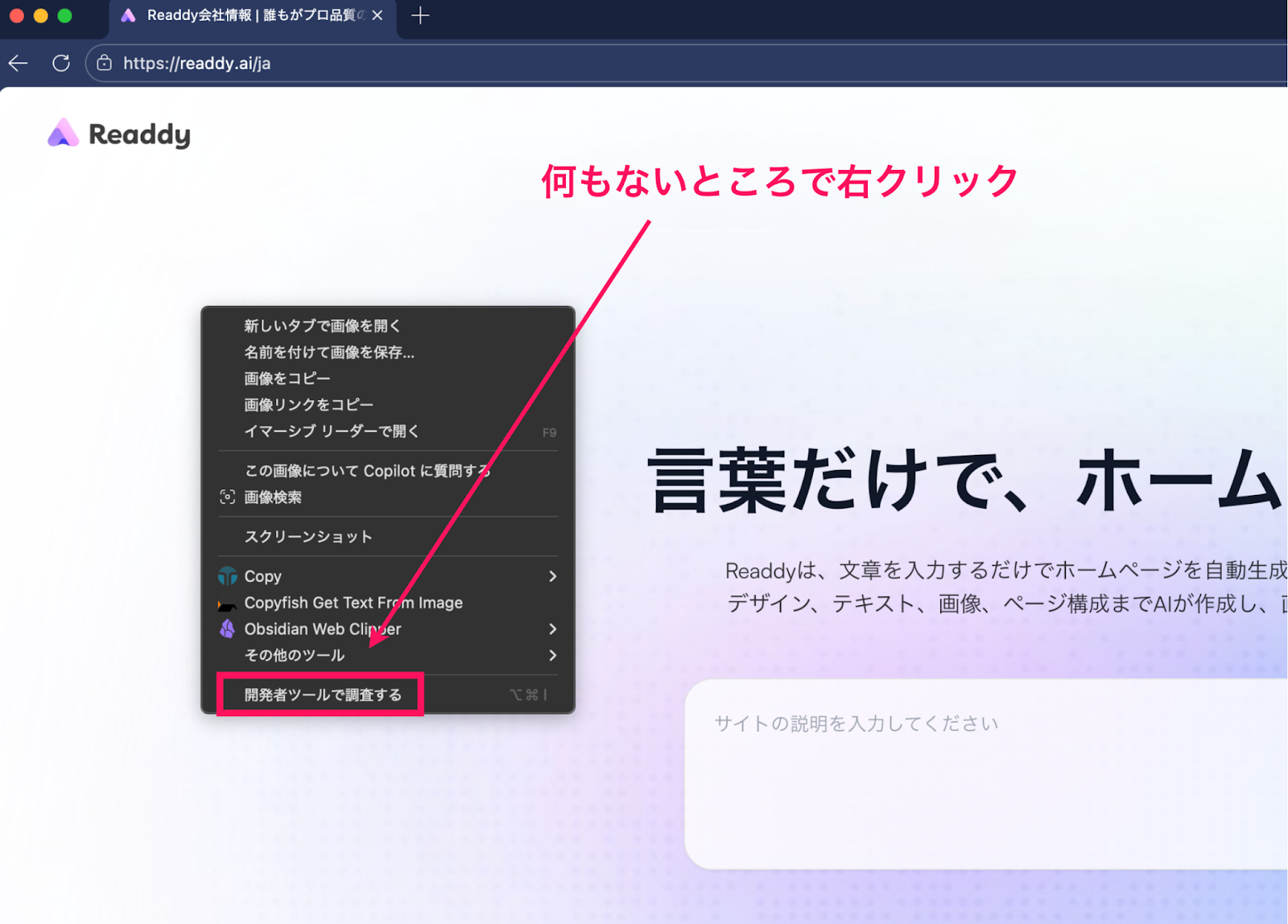Screen dimensions: 1288x924
Task: Click the Readdy logo in the page header
Action: click(118, 134)
